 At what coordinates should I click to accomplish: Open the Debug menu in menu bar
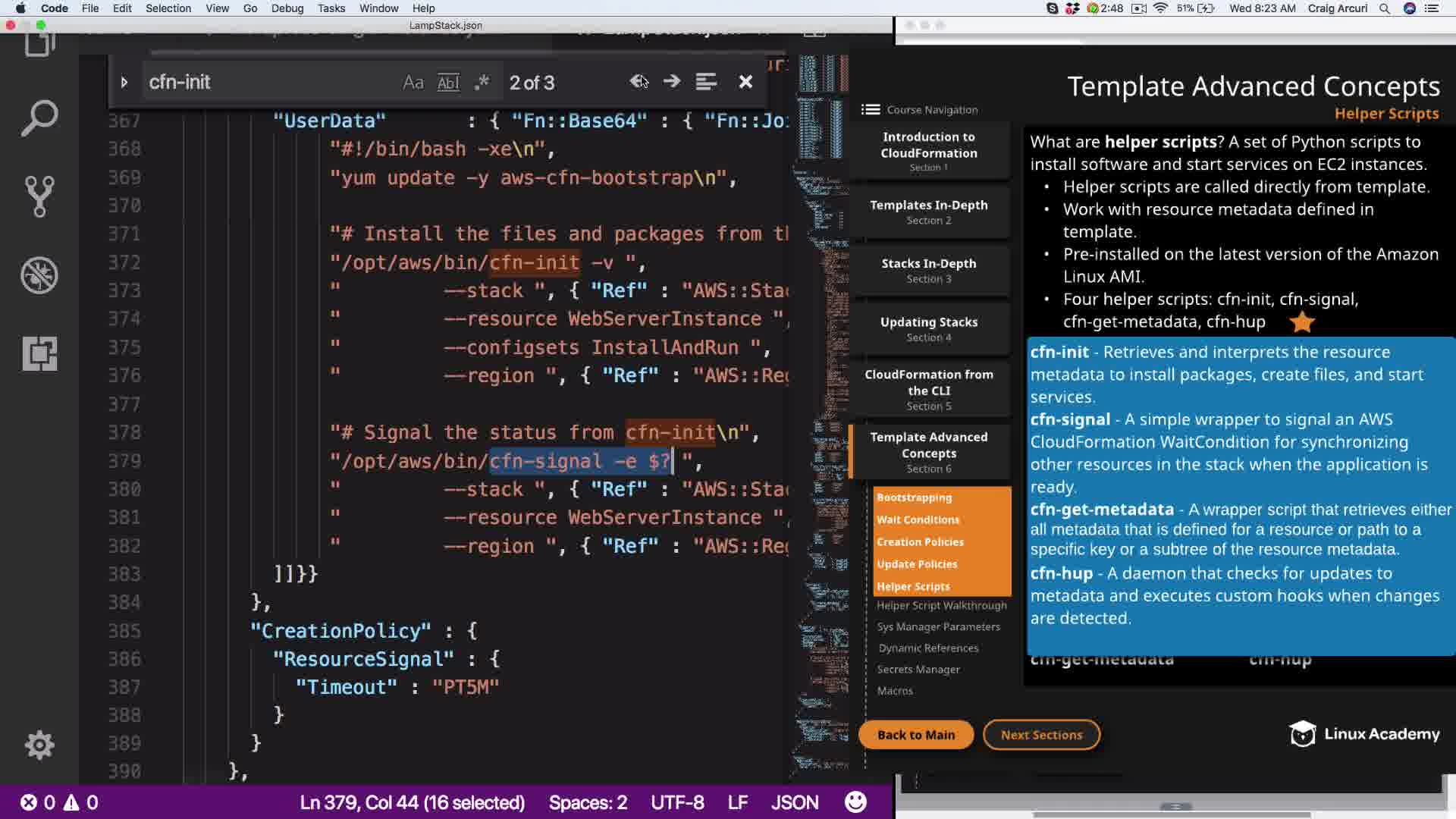287,8
